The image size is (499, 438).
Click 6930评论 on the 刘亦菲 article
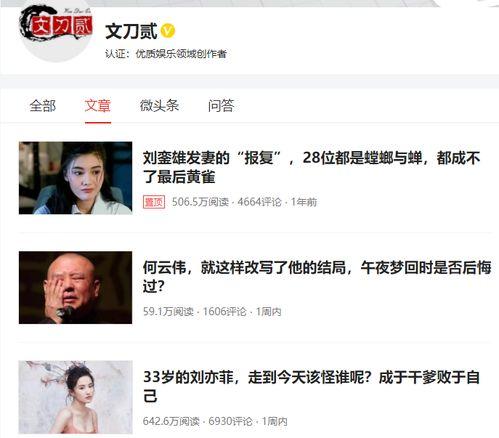[230, 421]
